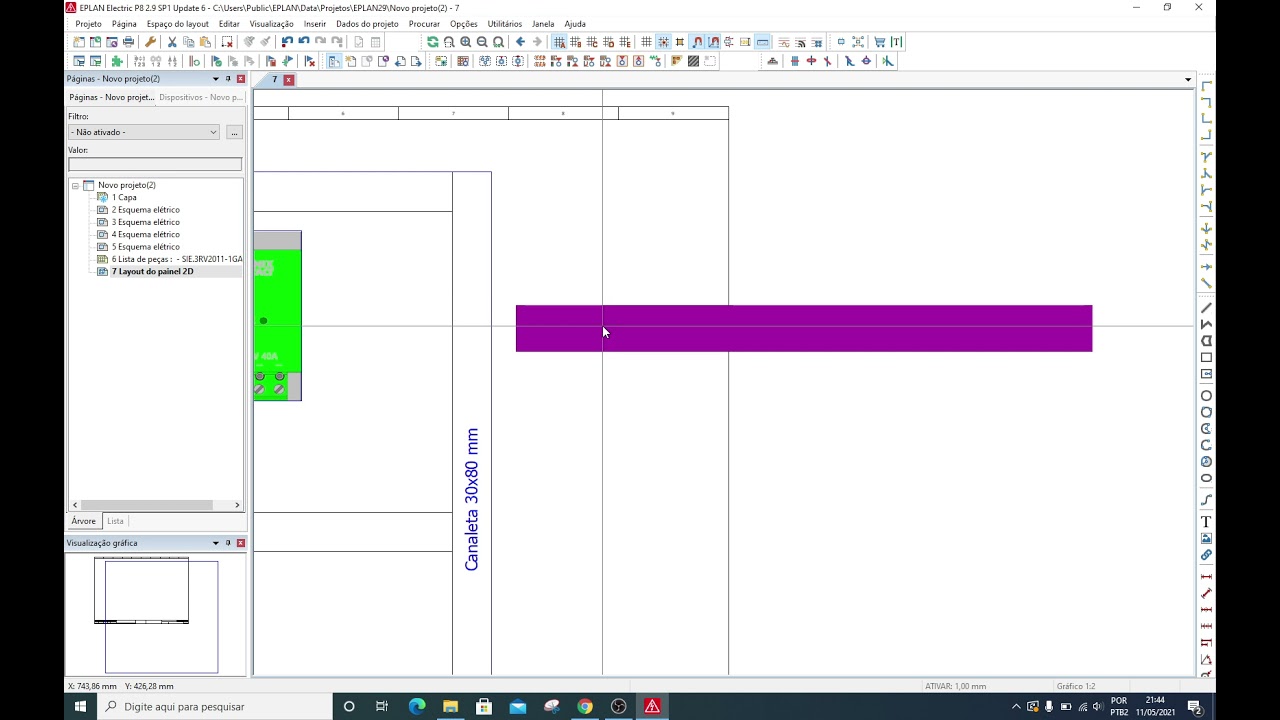Click the Paste clipboard icon
This screenshot has width=1280, height=720.
pyautogui.click(x=205, y=42)
